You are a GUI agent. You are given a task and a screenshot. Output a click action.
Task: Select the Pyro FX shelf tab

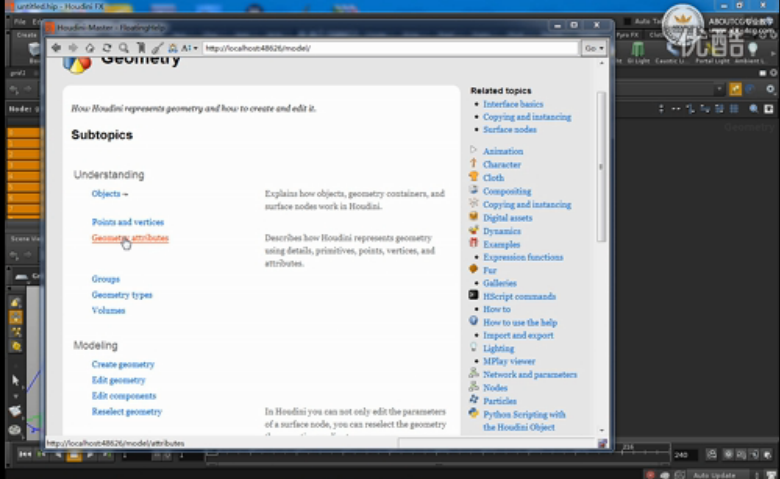627,35
